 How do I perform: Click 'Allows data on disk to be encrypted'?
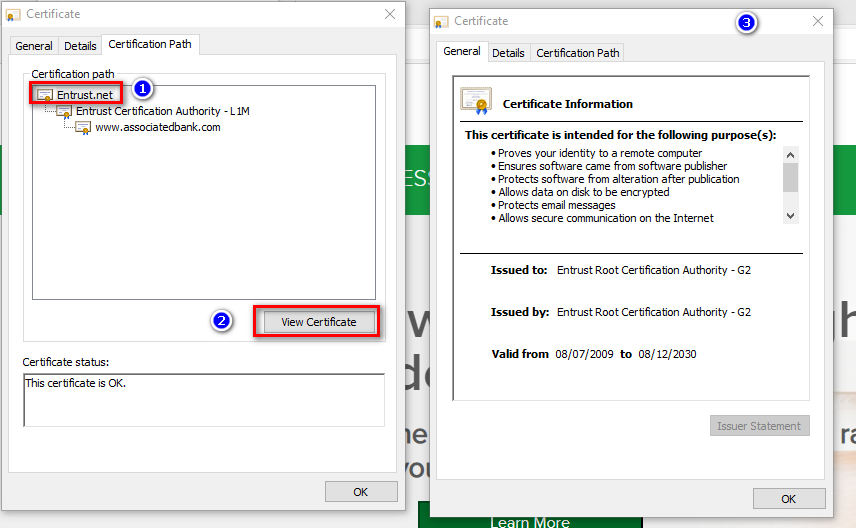pos(584,192)
